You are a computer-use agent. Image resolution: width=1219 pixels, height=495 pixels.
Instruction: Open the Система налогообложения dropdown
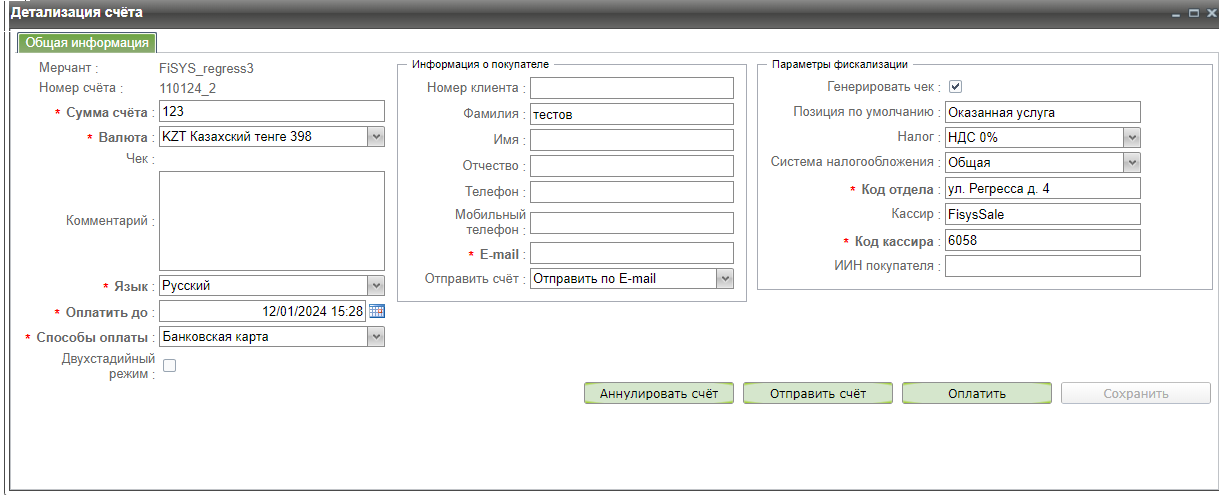tap(1131, 162)
